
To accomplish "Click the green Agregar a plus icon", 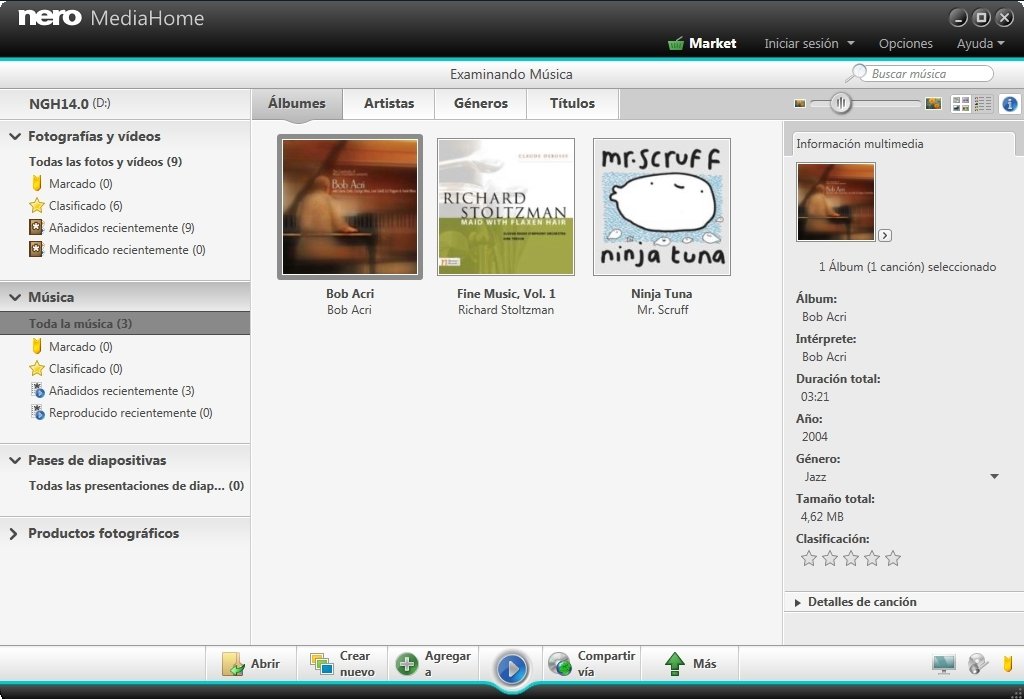I will [407, 664].
